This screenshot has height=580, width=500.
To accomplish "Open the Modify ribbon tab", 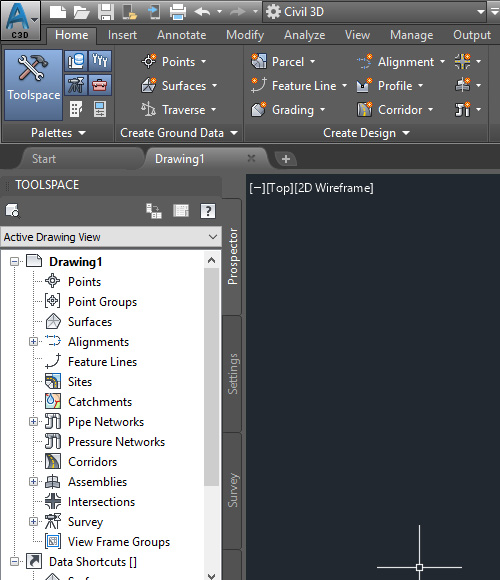I will click(x=245, y=35).
